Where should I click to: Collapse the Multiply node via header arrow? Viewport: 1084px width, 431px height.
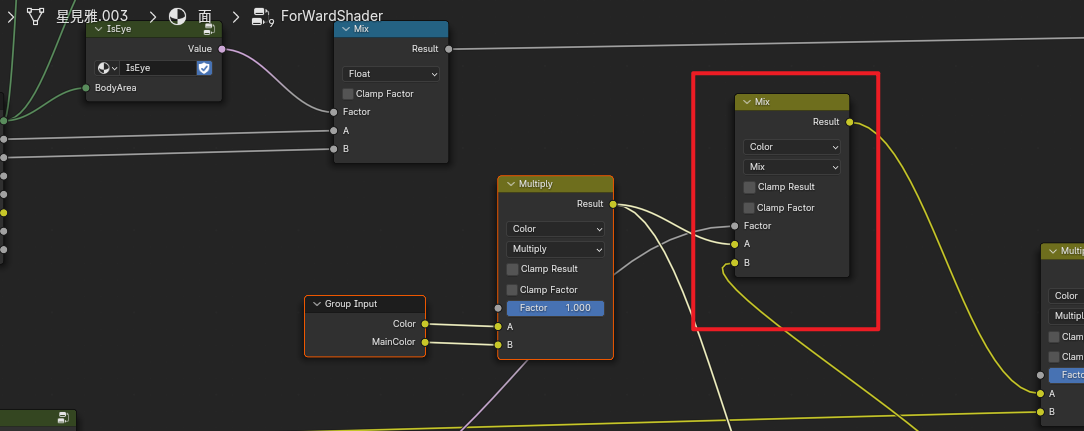pos(510,184)
